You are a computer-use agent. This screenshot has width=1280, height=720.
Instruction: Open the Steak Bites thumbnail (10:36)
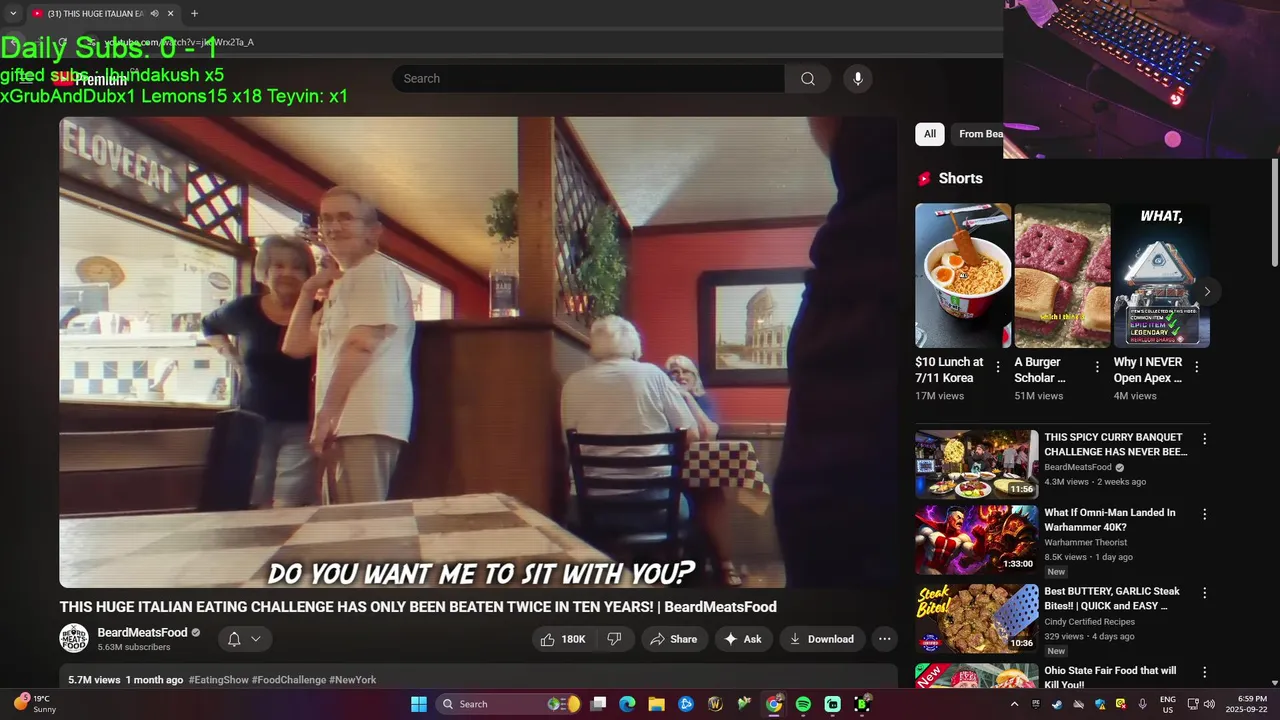click(x=977, y=619)
